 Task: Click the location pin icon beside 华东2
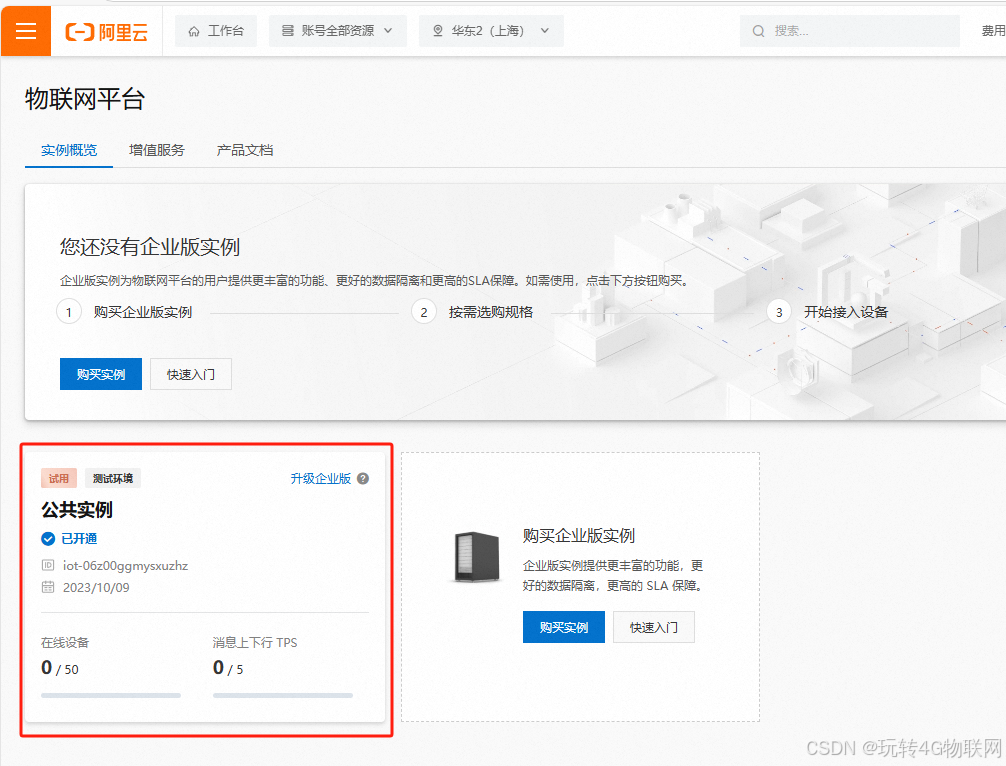pos(438,31)
